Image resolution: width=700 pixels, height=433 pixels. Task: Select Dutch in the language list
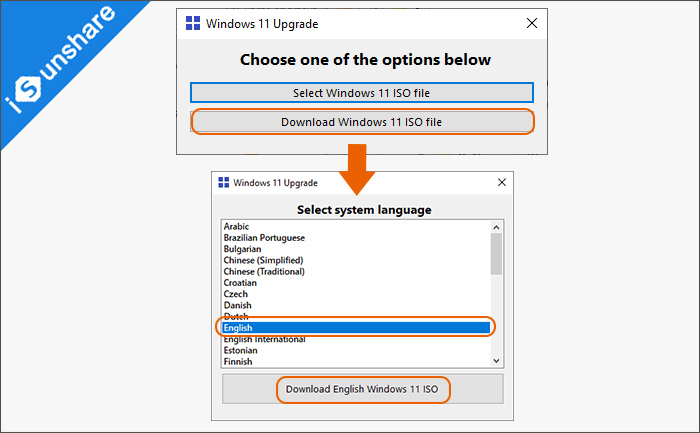(x=356, y=316)
